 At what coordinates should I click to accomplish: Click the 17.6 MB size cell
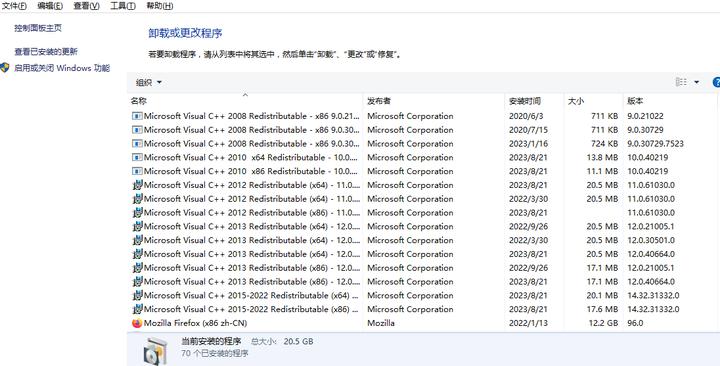tap(602, 309)
